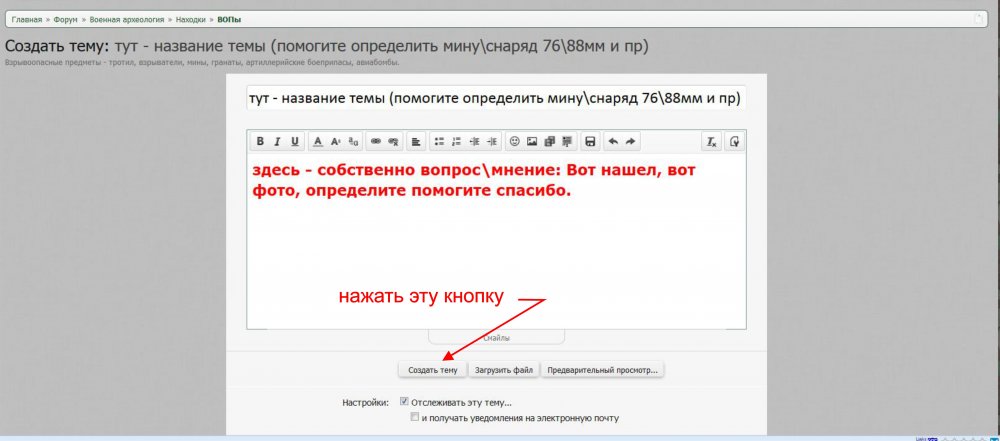Uncheck "Отслеживать эту тему" checkbox
1000x441 pixels.
[x=404, y=402]
